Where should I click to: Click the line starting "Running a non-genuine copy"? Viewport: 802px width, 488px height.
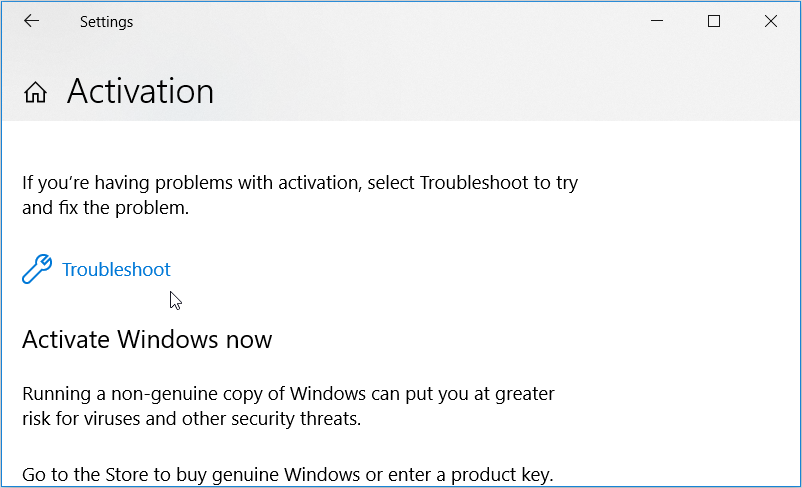click(288, 394)
